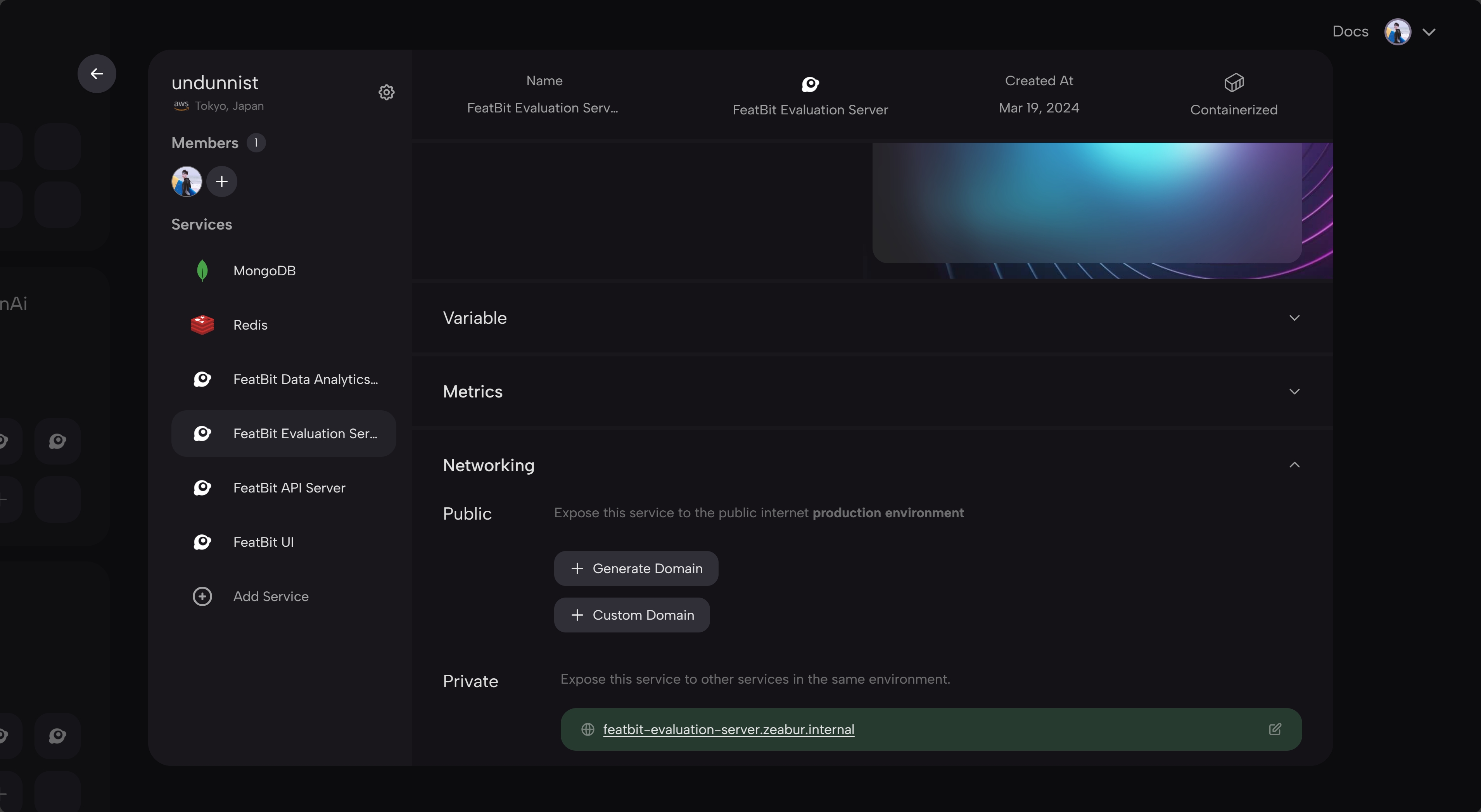Click the Mar 19, 2024 creation date
The image size is (1481, 812).
(1038, 108)
